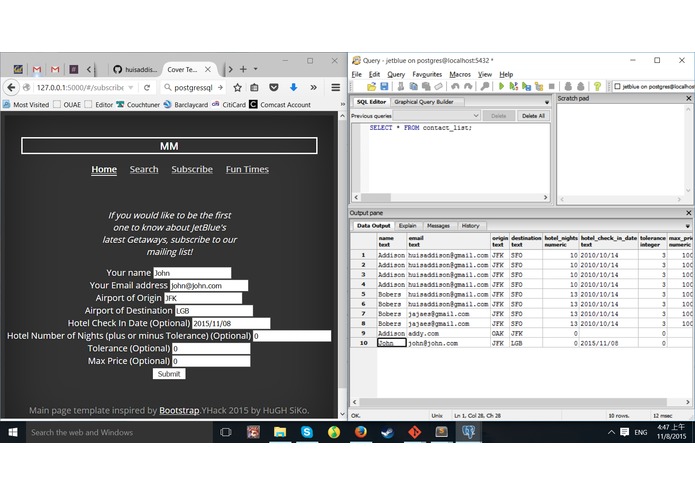Save the query with the floppy disk icon

coord(384,86)
